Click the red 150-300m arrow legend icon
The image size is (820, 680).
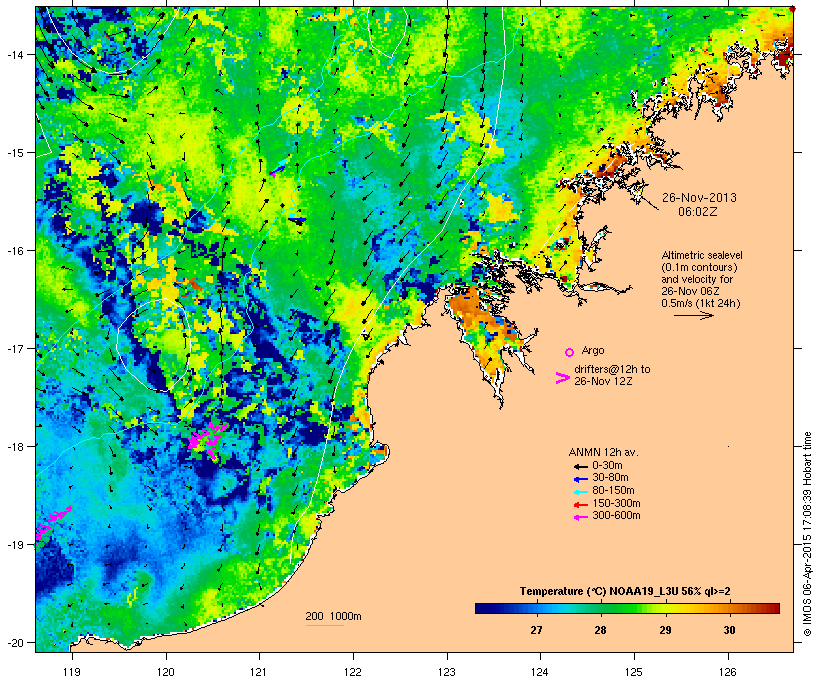point(580,505)
